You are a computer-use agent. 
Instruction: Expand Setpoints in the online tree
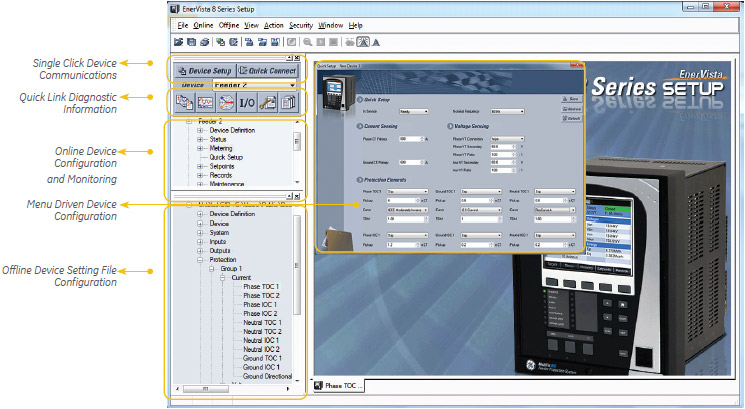200,166
